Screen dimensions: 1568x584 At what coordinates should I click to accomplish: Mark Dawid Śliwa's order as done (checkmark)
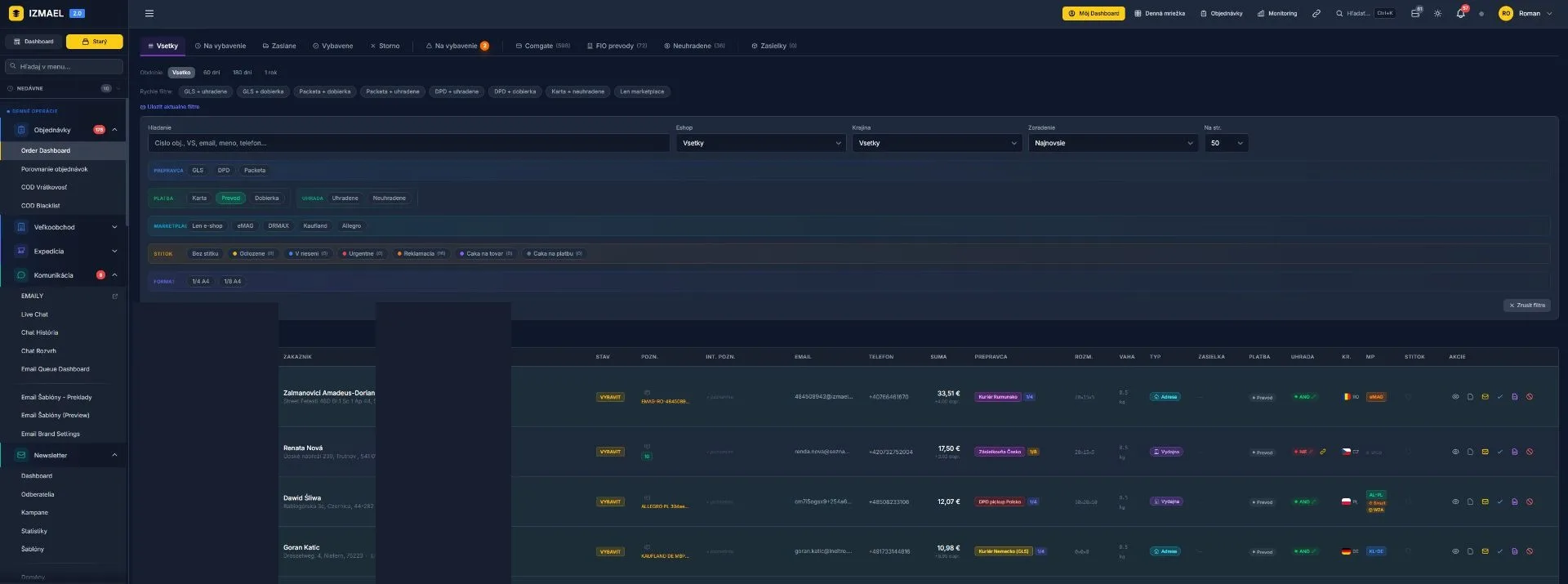[x=1499, y=502]
